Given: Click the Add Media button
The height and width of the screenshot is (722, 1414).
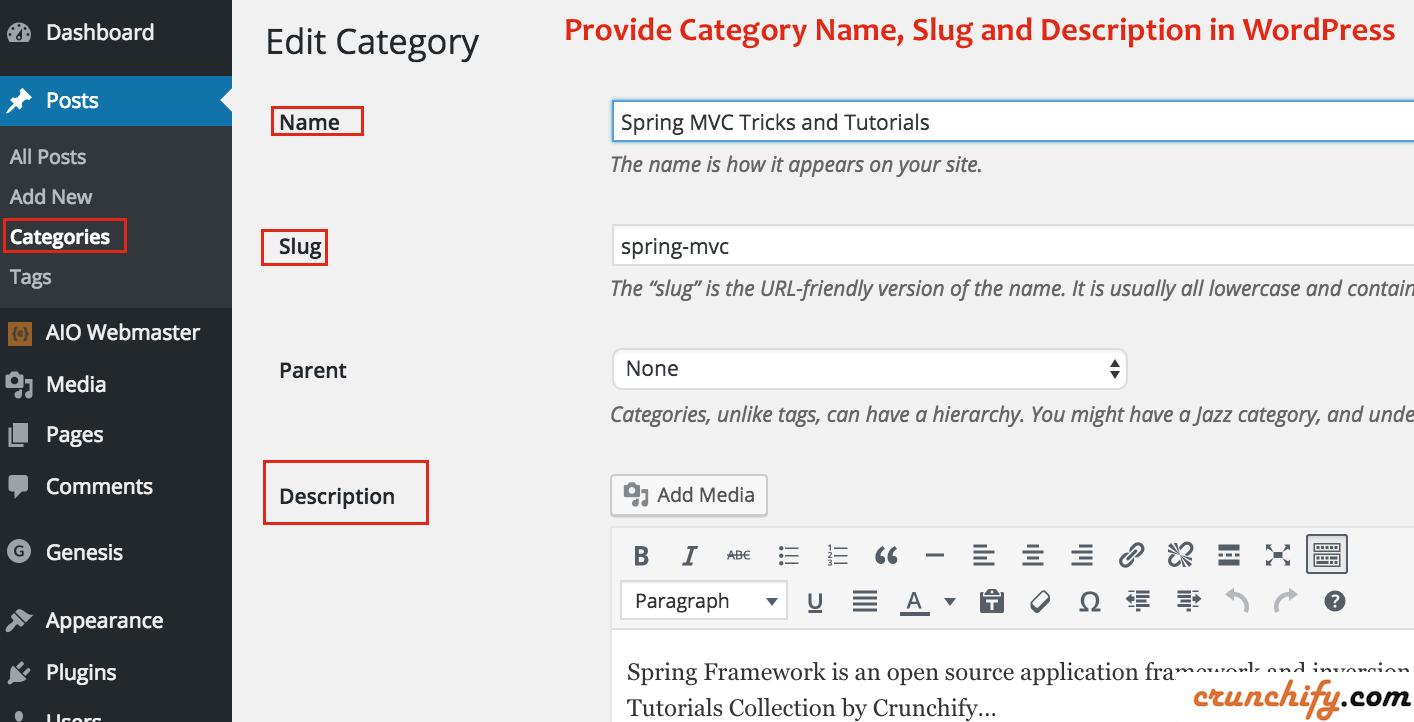Looking at the screenshot, I should click(x=688, y=494).
